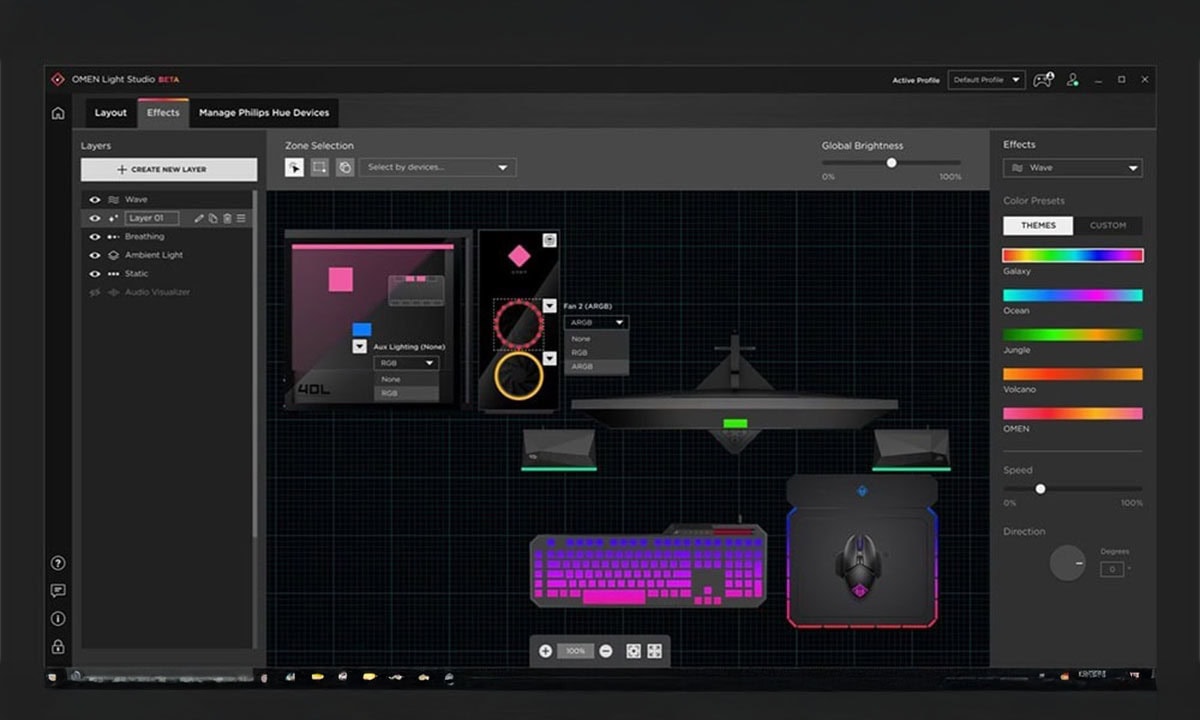Select the pink dotted fan zone
The width and height of the screenshot is (1200, 720).
click(519, 323)
